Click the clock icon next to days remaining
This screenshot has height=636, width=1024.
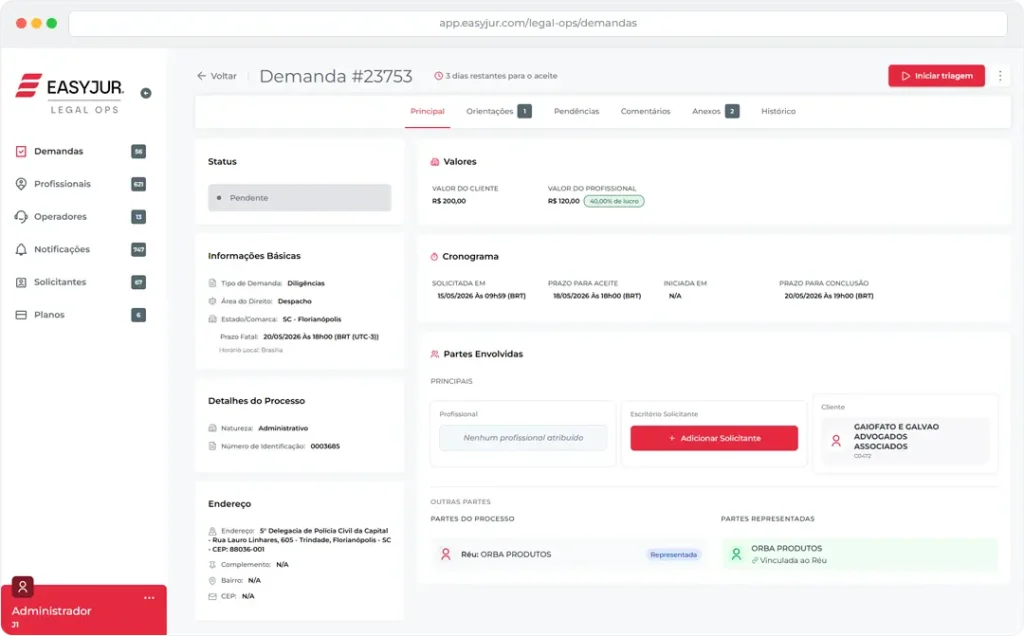click(438, 76)
